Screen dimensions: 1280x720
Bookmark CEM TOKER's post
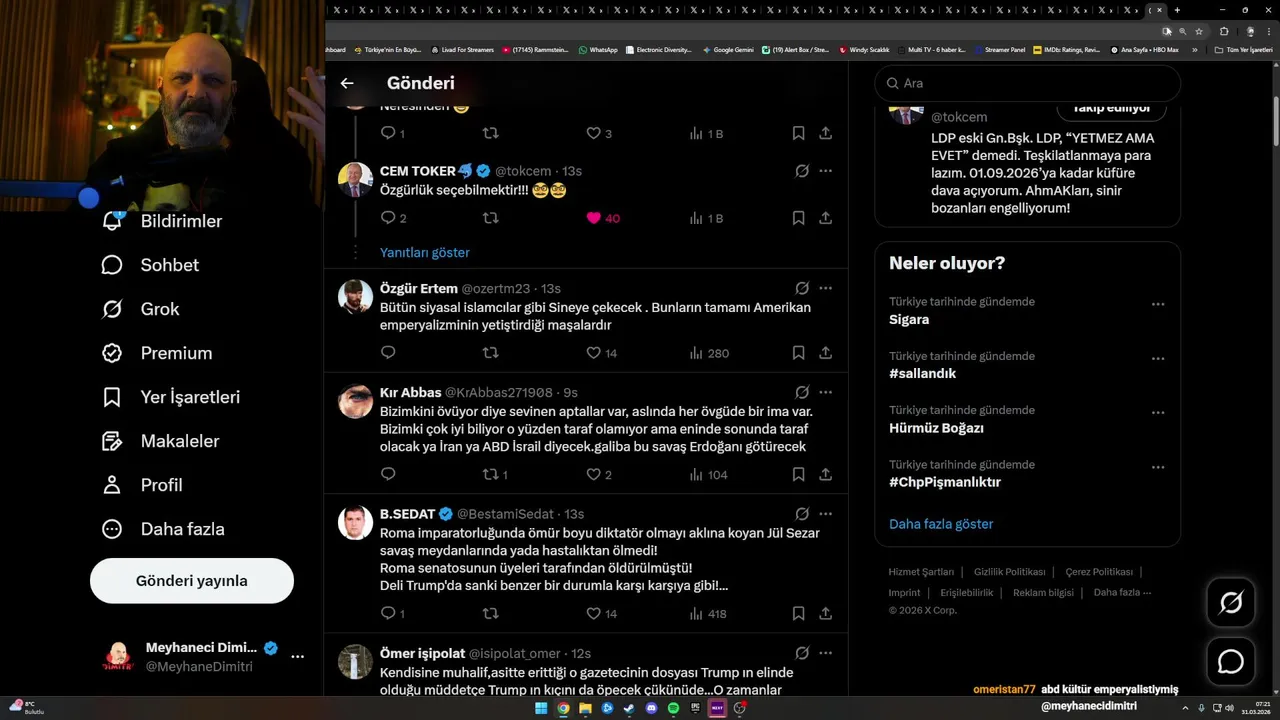[798, 218]
